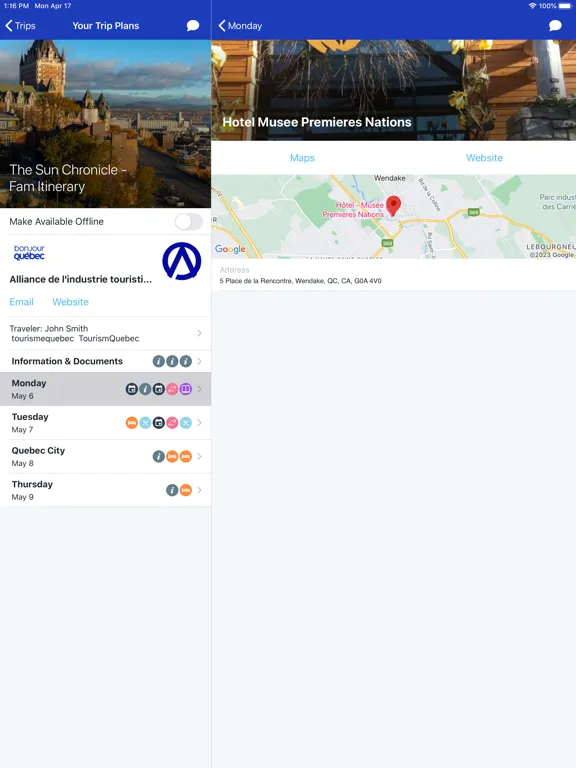Tap the blue circular Alliance logo
Screen dimensions: 576x768
[x=182, y=261]
